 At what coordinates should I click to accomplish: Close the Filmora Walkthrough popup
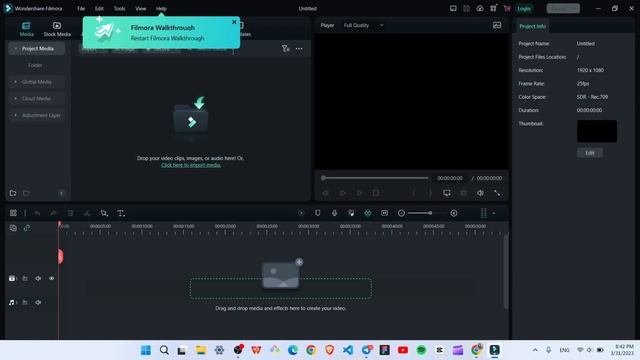[x=234, y=22]
